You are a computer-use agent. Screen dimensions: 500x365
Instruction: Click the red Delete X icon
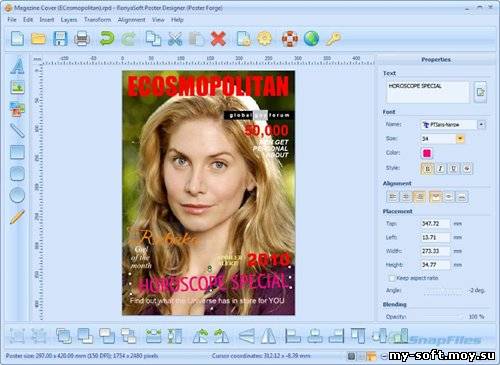(x=218, y=39)
